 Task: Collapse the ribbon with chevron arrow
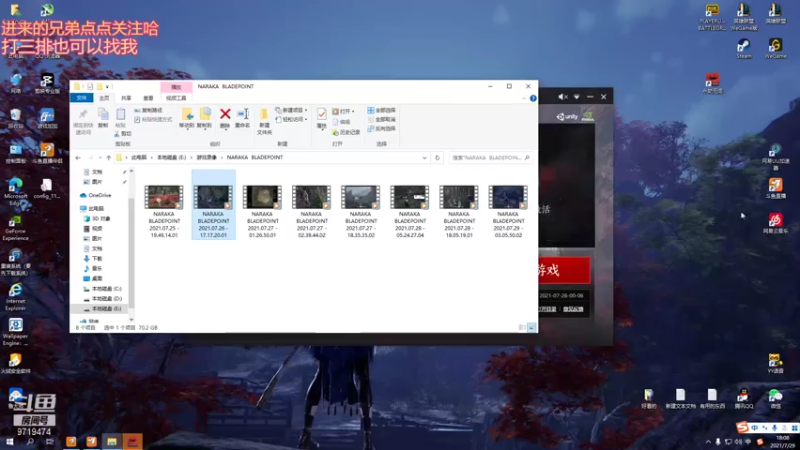pos(524,98)
